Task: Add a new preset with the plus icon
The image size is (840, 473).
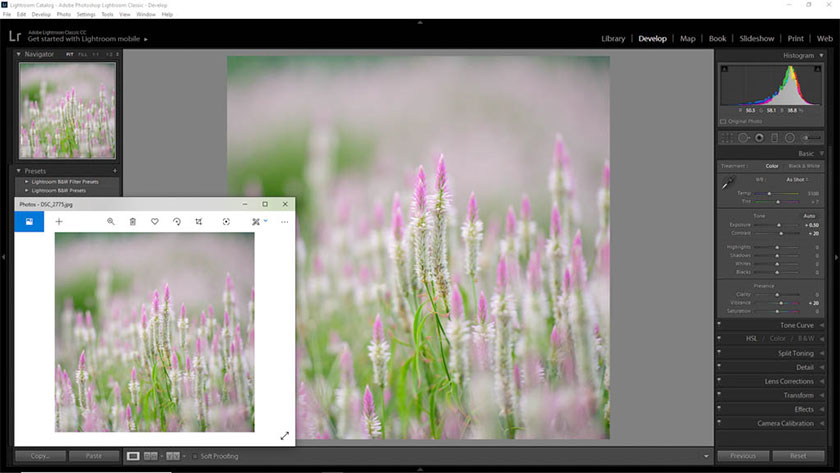Action: [x=115, y=171]
